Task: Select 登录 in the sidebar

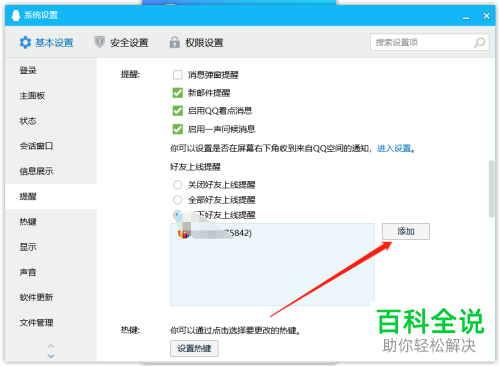Action: (51, 70)
